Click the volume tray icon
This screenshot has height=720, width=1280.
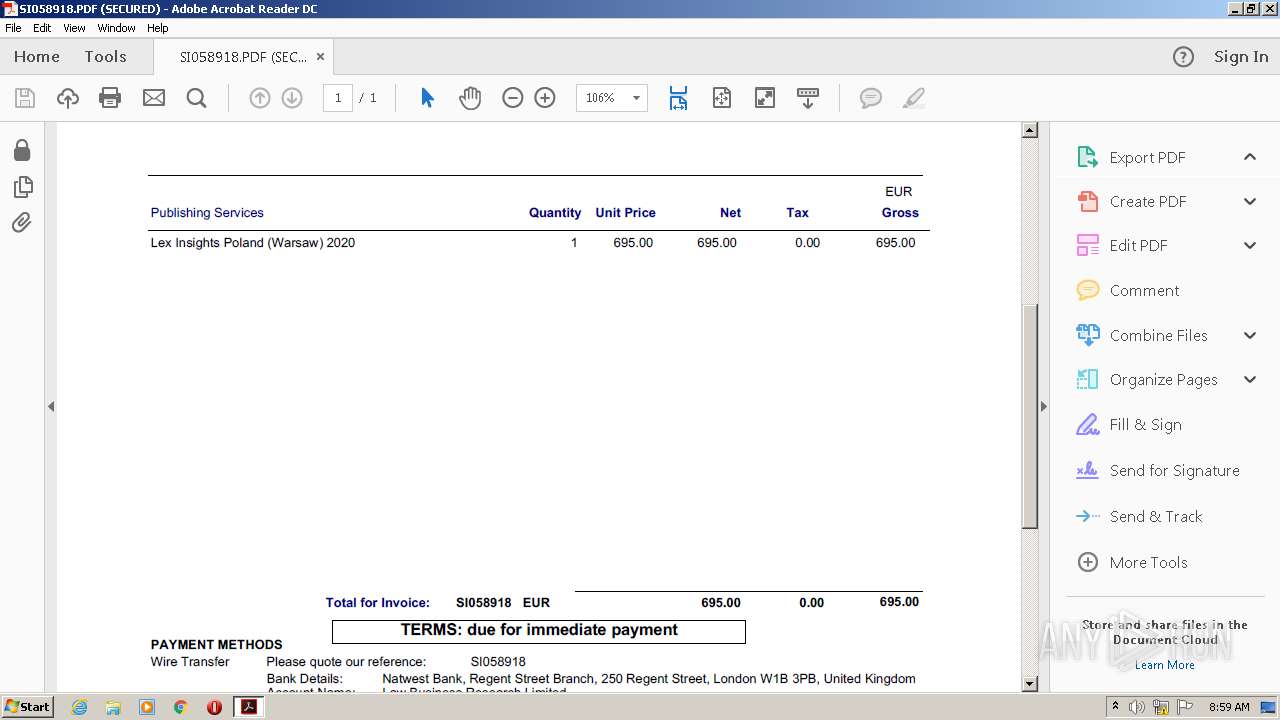click(x=1137, y=707)
